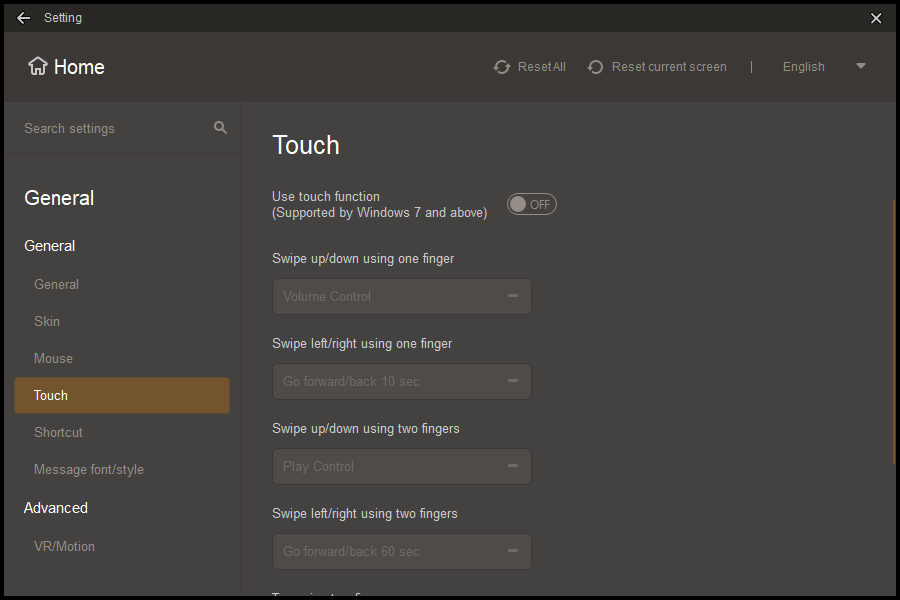This screenshot has height=600, width=900.
Task: Open the Play Control dropdown
Action: tap(401, 467)
